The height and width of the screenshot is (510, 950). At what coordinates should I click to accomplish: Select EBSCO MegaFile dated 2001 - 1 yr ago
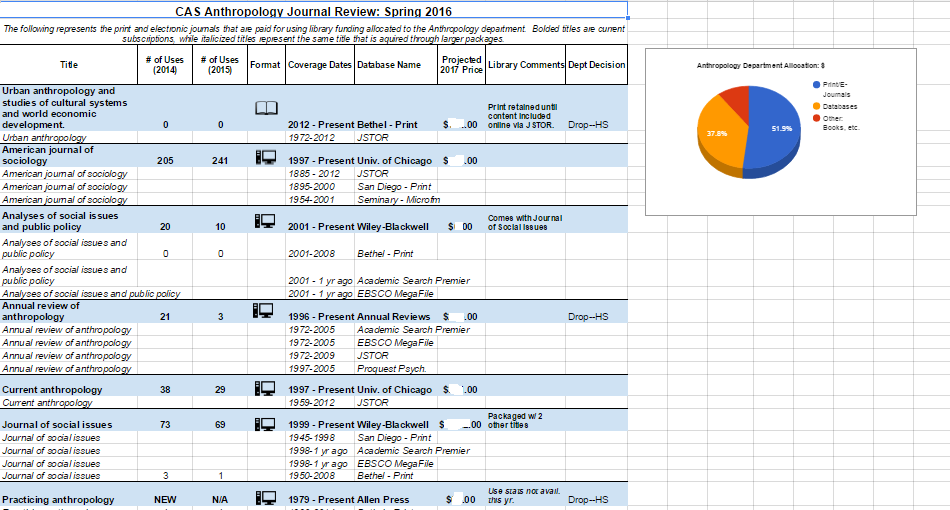[x=395, y=293]
